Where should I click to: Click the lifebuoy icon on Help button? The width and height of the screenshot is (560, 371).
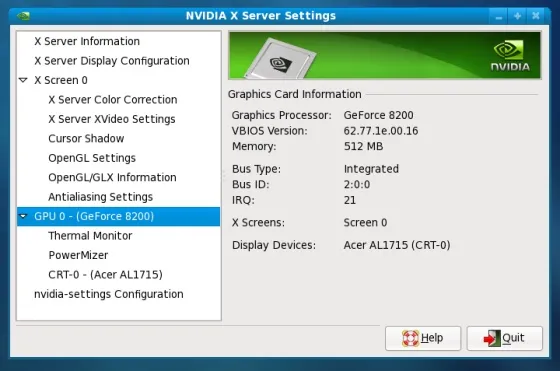[x=410, y=338]
